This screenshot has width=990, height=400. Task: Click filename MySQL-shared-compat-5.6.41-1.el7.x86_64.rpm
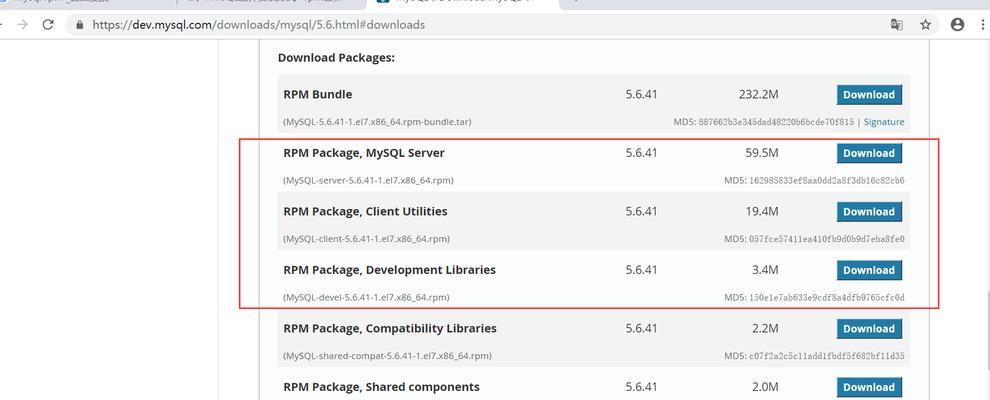point(387,356)
